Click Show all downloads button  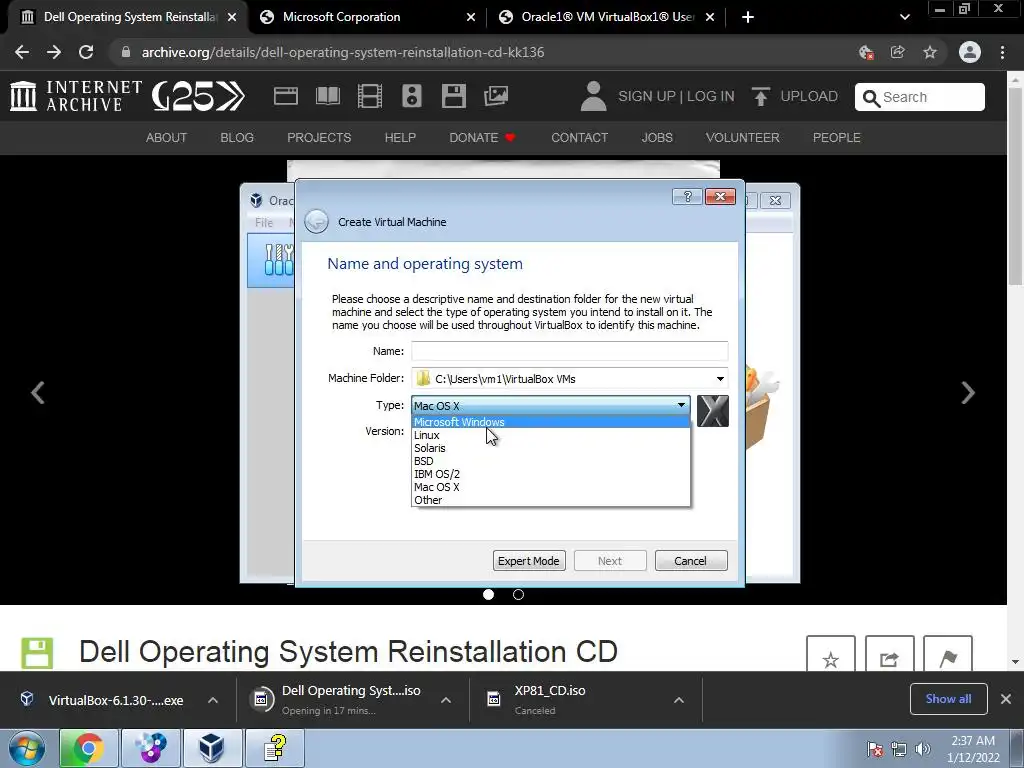coord(948,699)
